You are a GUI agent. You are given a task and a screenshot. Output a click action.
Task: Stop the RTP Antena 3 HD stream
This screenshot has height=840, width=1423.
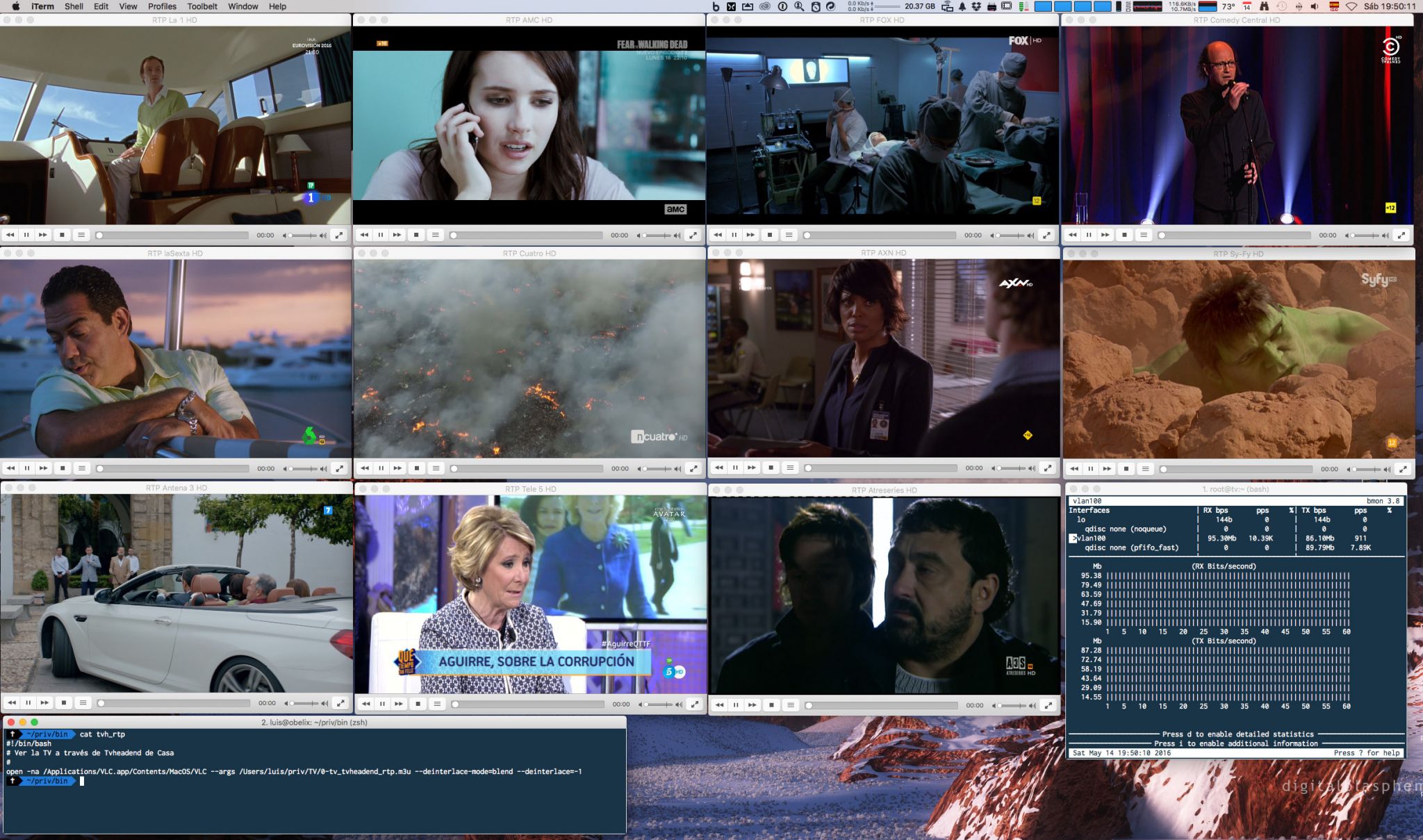tap(64, 702)
